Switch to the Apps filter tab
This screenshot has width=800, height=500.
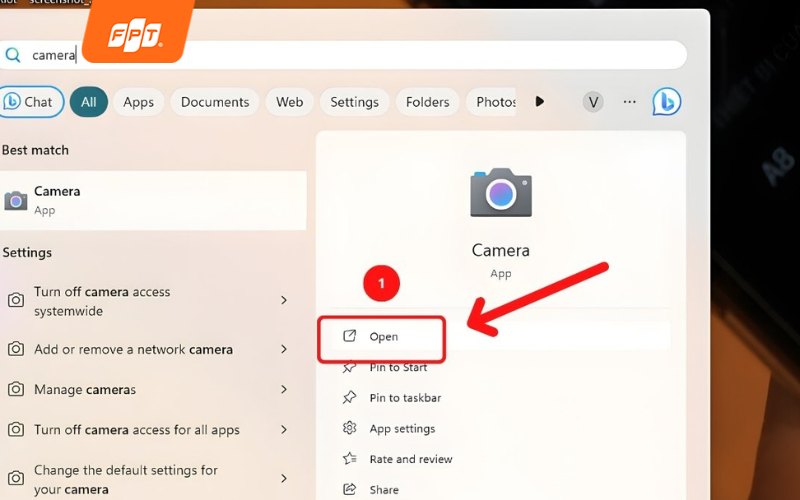138,102
